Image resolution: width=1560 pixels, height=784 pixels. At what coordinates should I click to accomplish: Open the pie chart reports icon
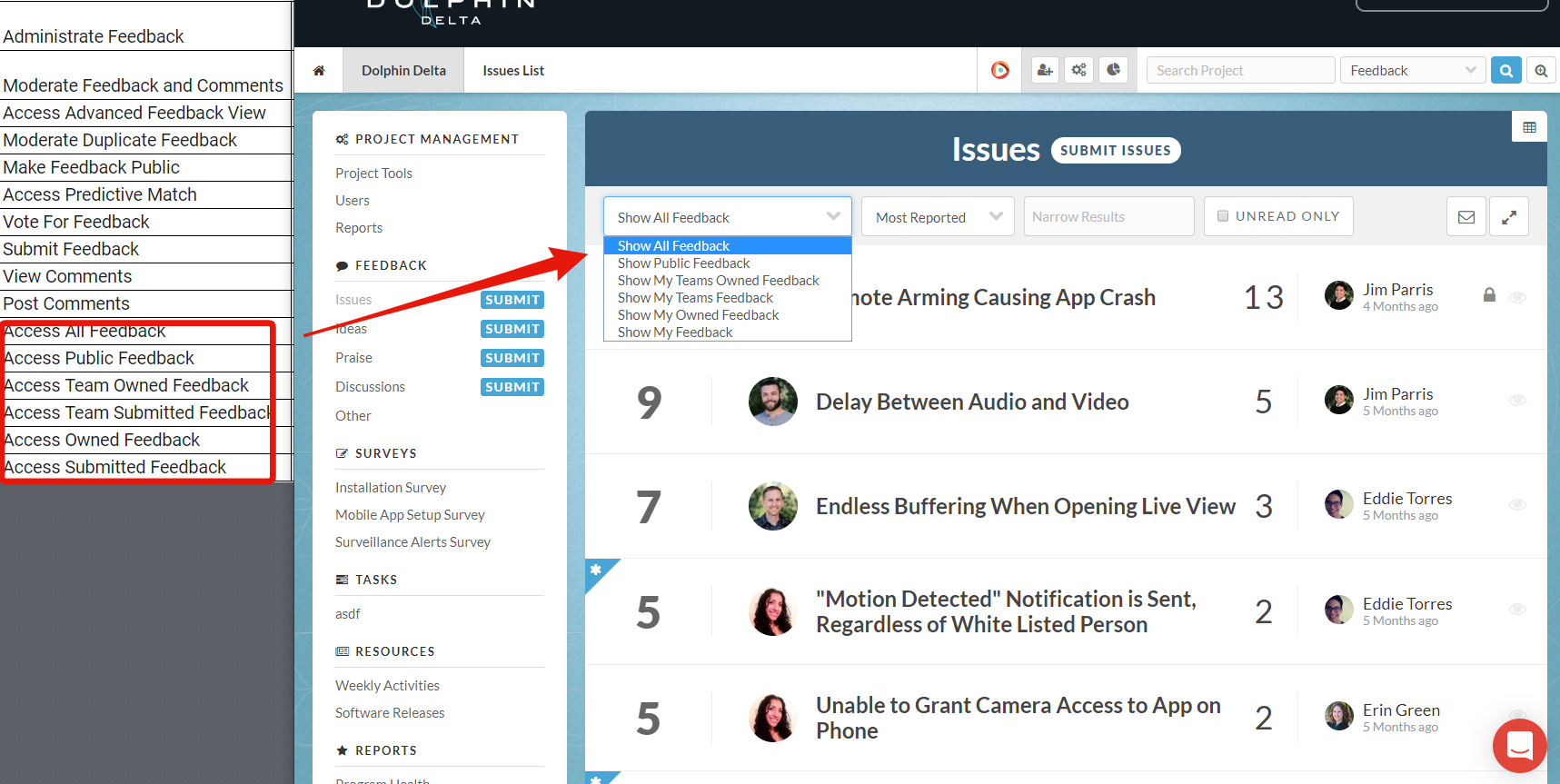1114,70
